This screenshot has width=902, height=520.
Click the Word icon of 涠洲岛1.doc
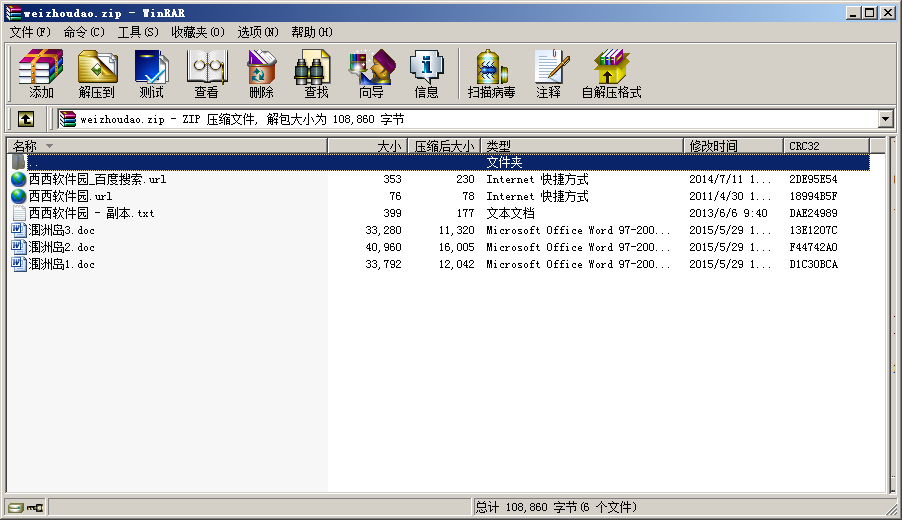18,264
